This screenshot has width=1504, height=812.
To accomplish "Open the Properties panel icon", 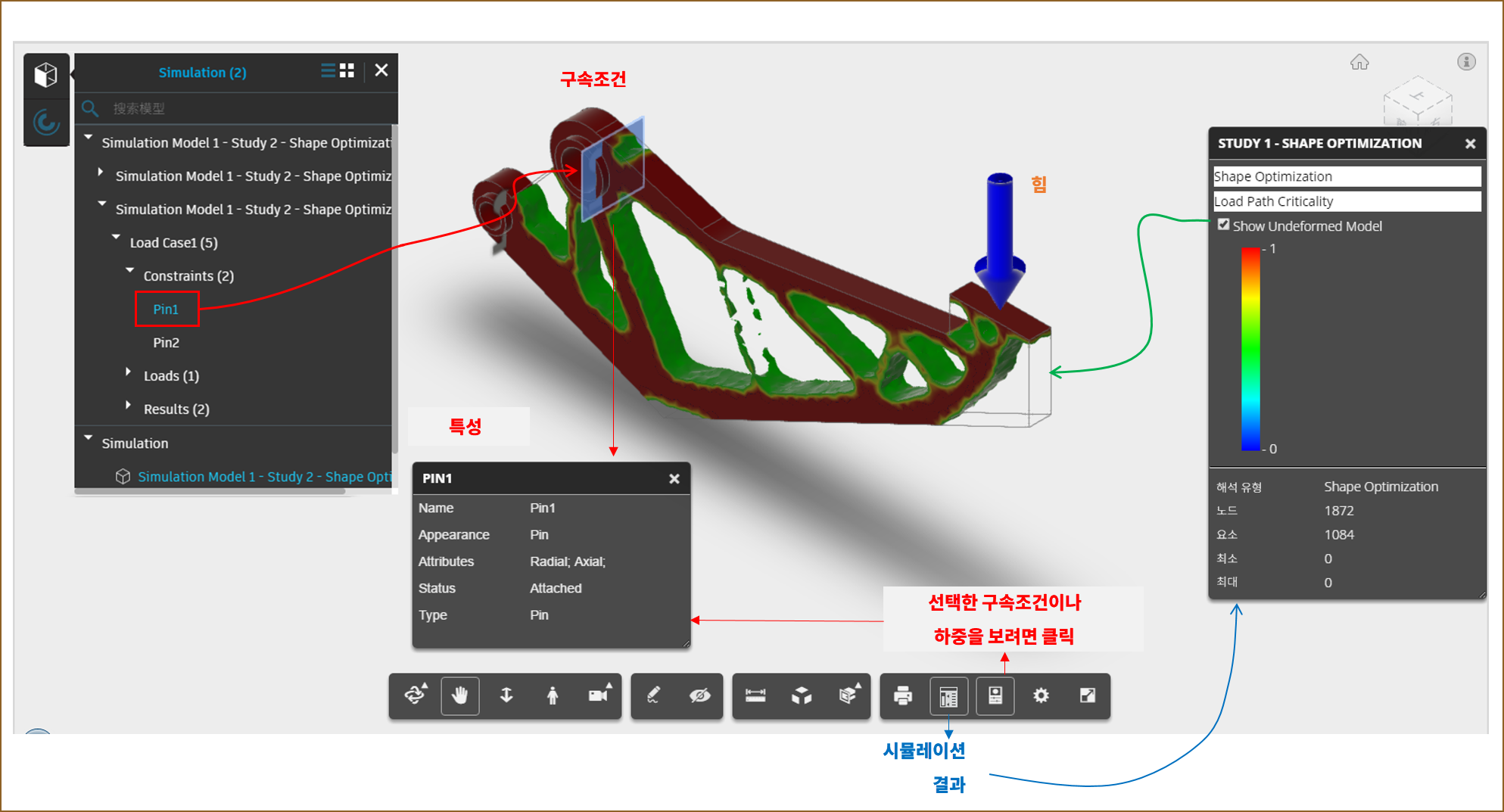I will (x=995, y=695).
